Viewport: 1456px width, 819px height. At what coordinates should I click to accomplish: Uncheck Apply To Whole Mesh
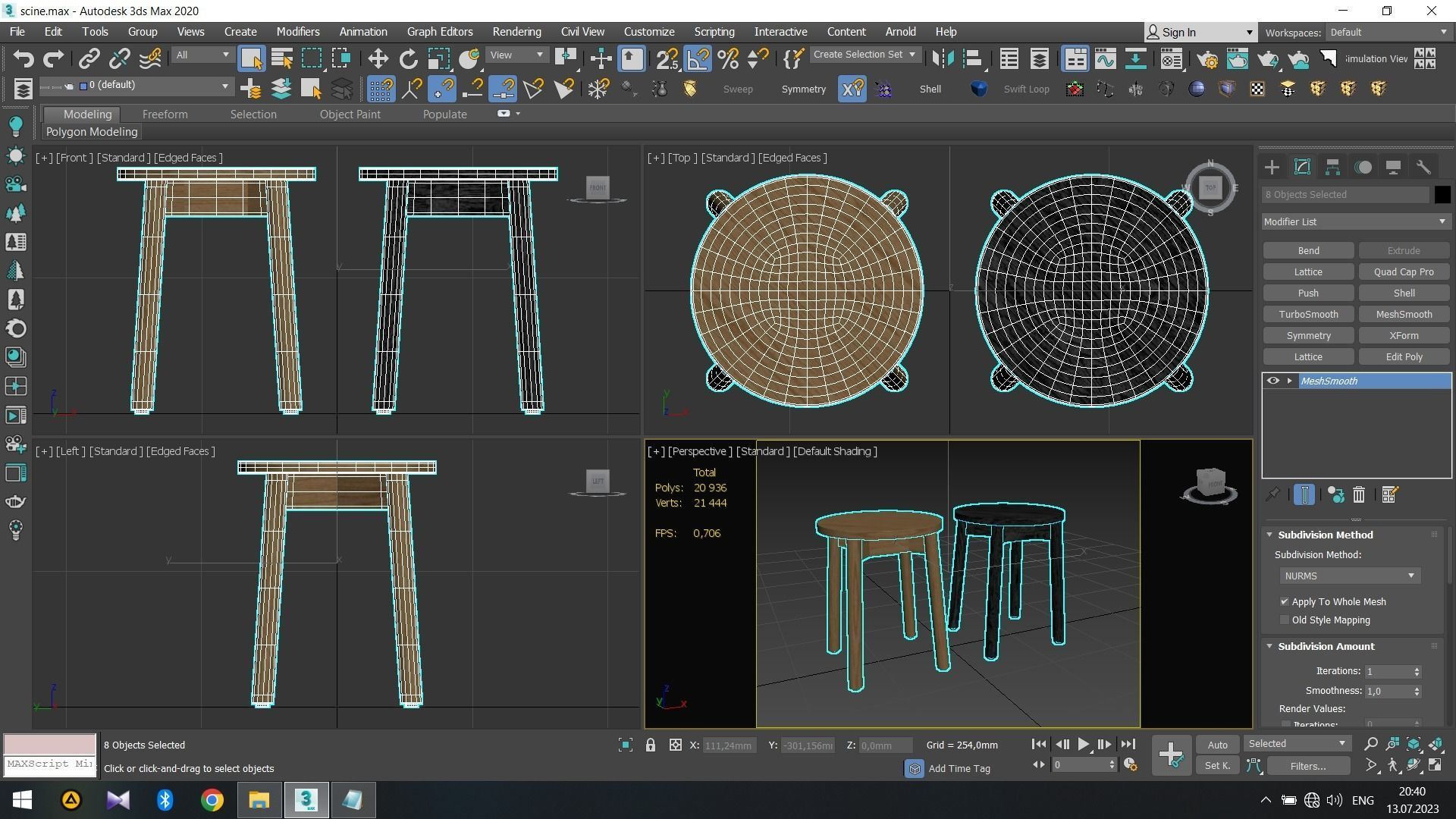[x=1285, y=601]
